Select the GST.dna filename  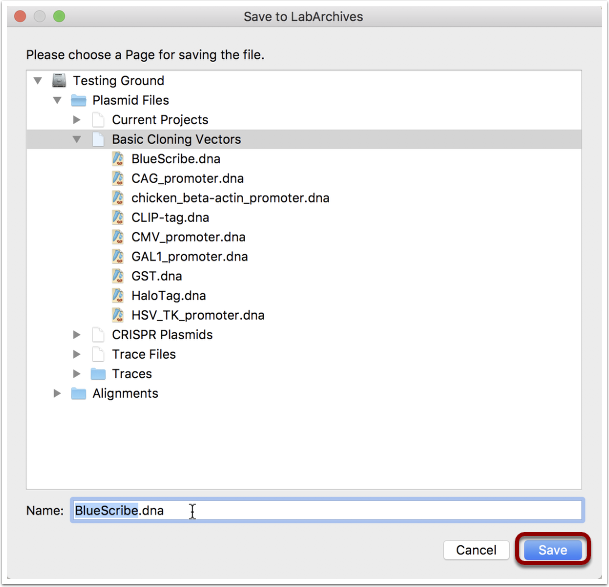tap(157, 276)
